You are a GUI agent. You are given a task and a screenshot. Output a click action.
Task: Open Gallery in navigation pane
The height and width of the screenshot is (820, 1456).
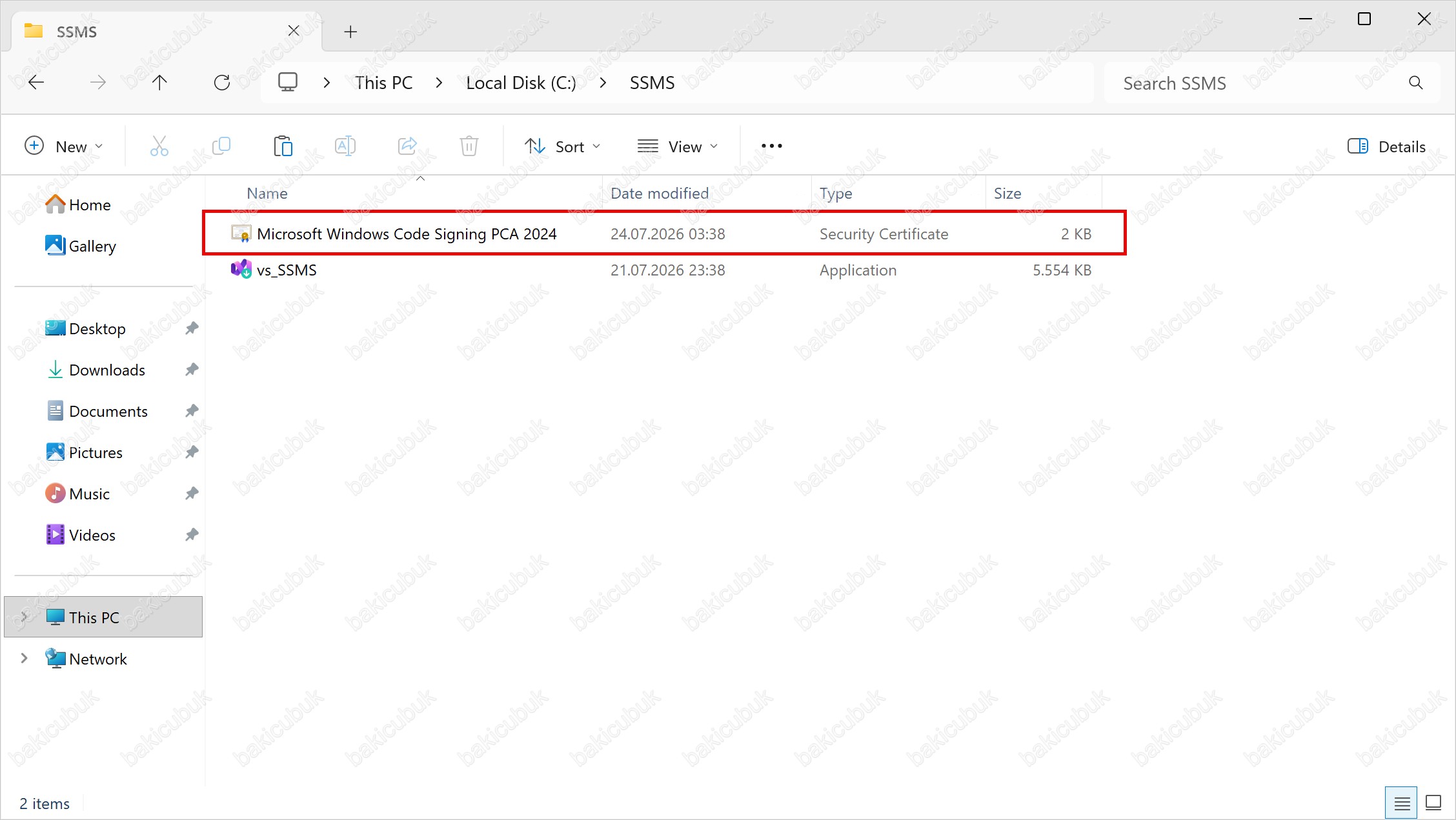81,246
